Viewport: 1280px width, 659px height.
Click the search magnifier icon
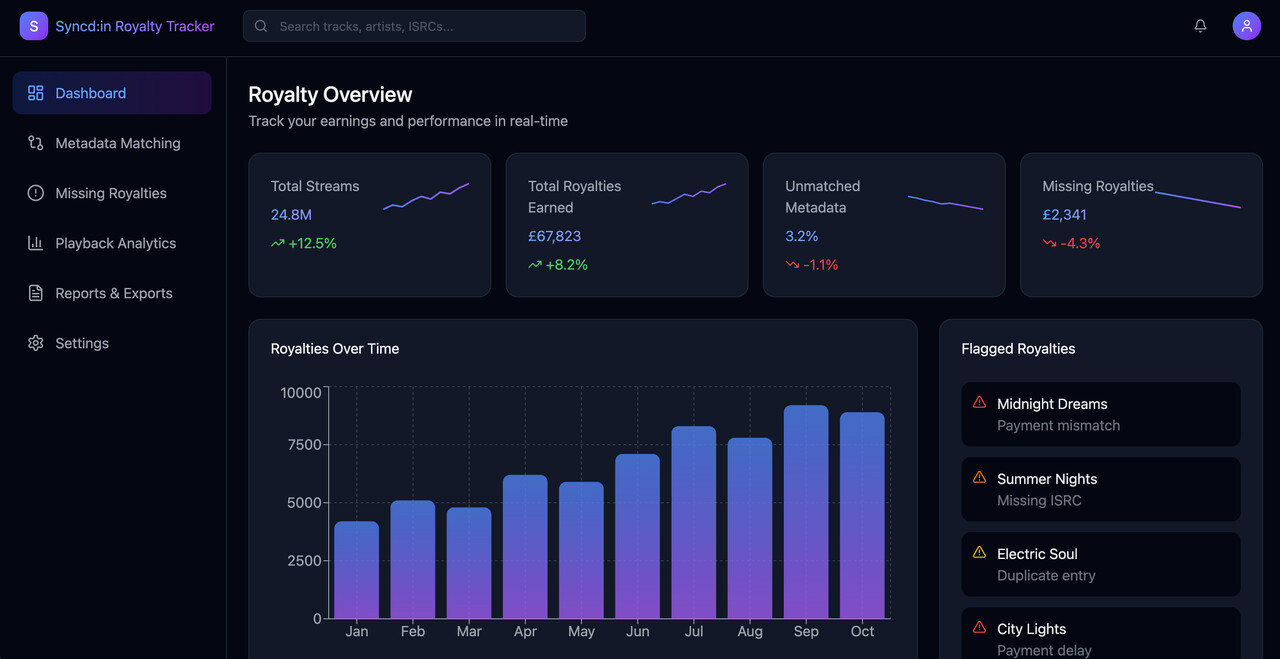click(x=261, y=26)
